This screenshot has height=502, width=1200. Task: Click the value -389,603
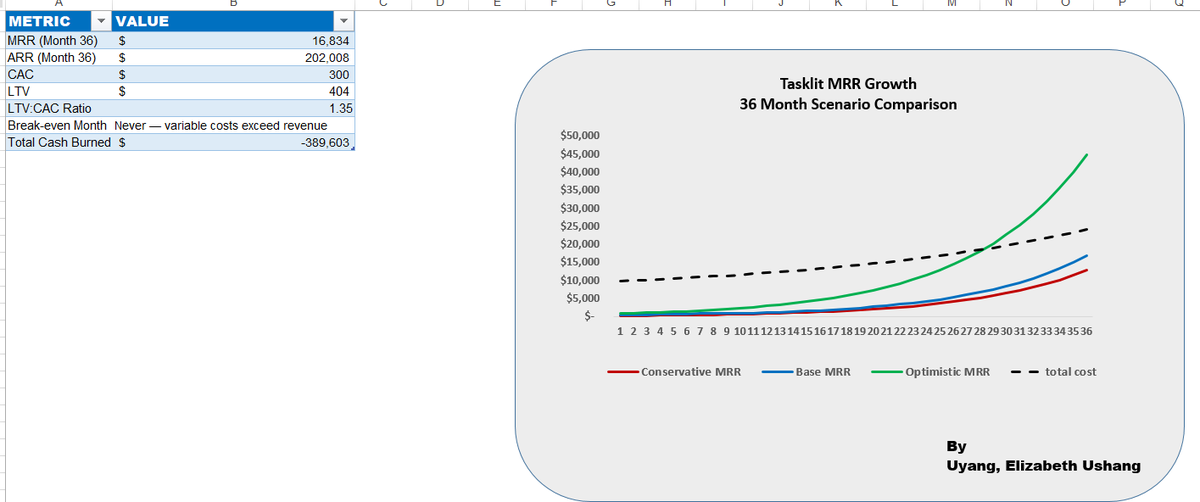(x=325, y=143)
